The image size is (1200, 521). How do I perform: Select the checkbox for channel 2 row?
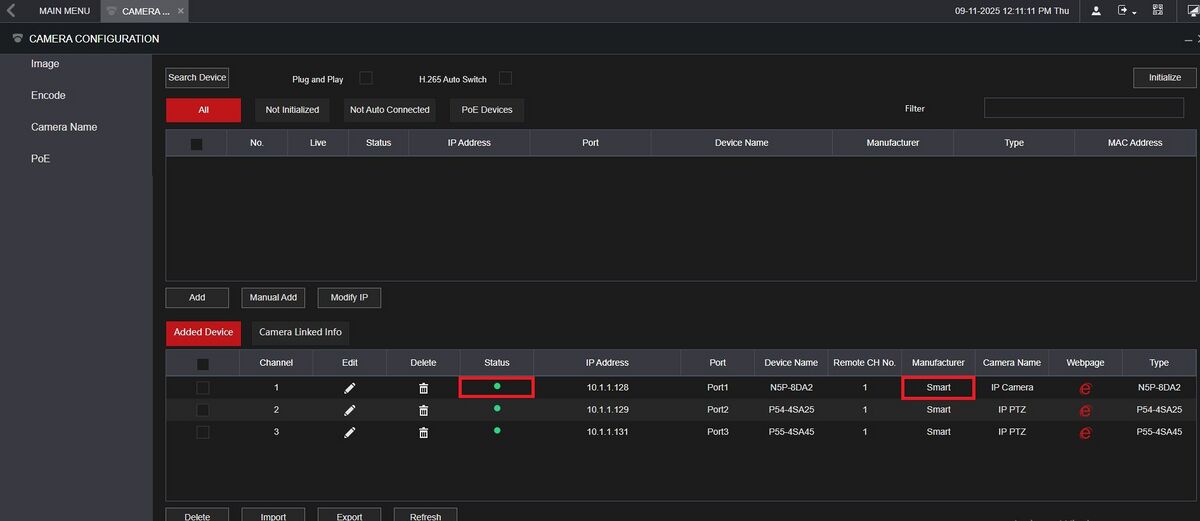coord(203,410)
